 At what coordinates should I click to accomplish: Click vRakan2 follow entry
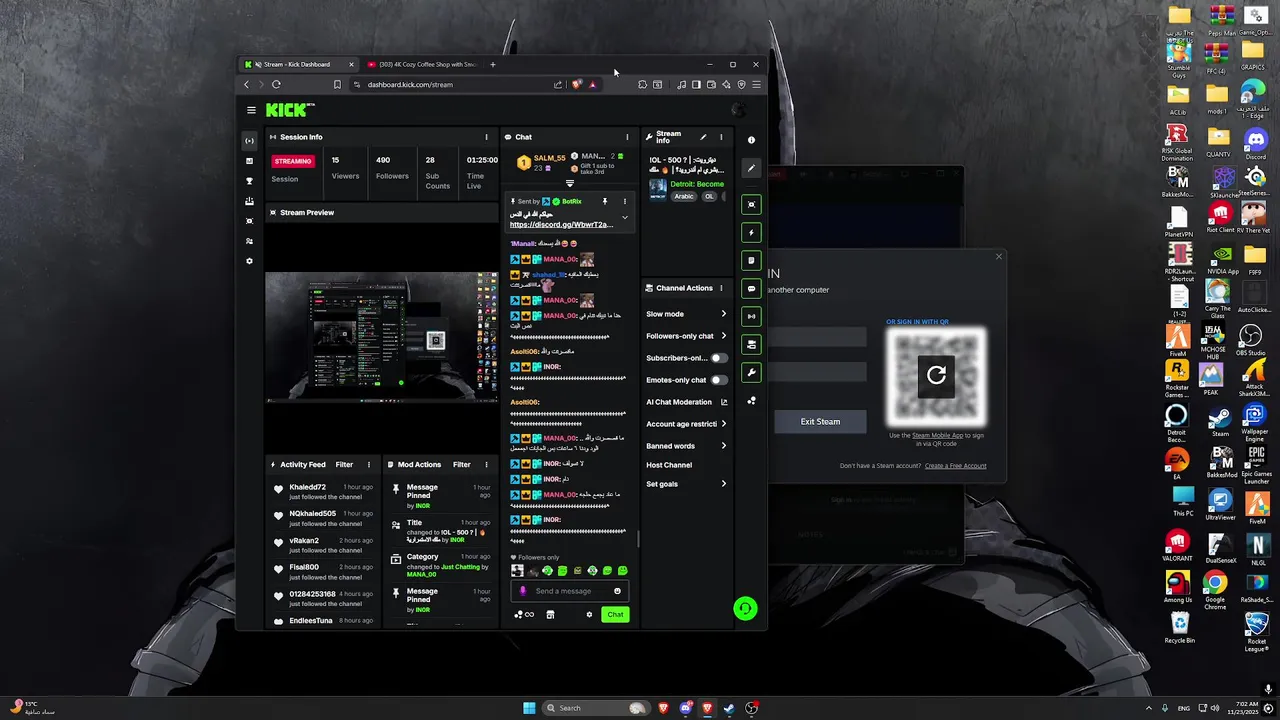[x=320, y=545]
